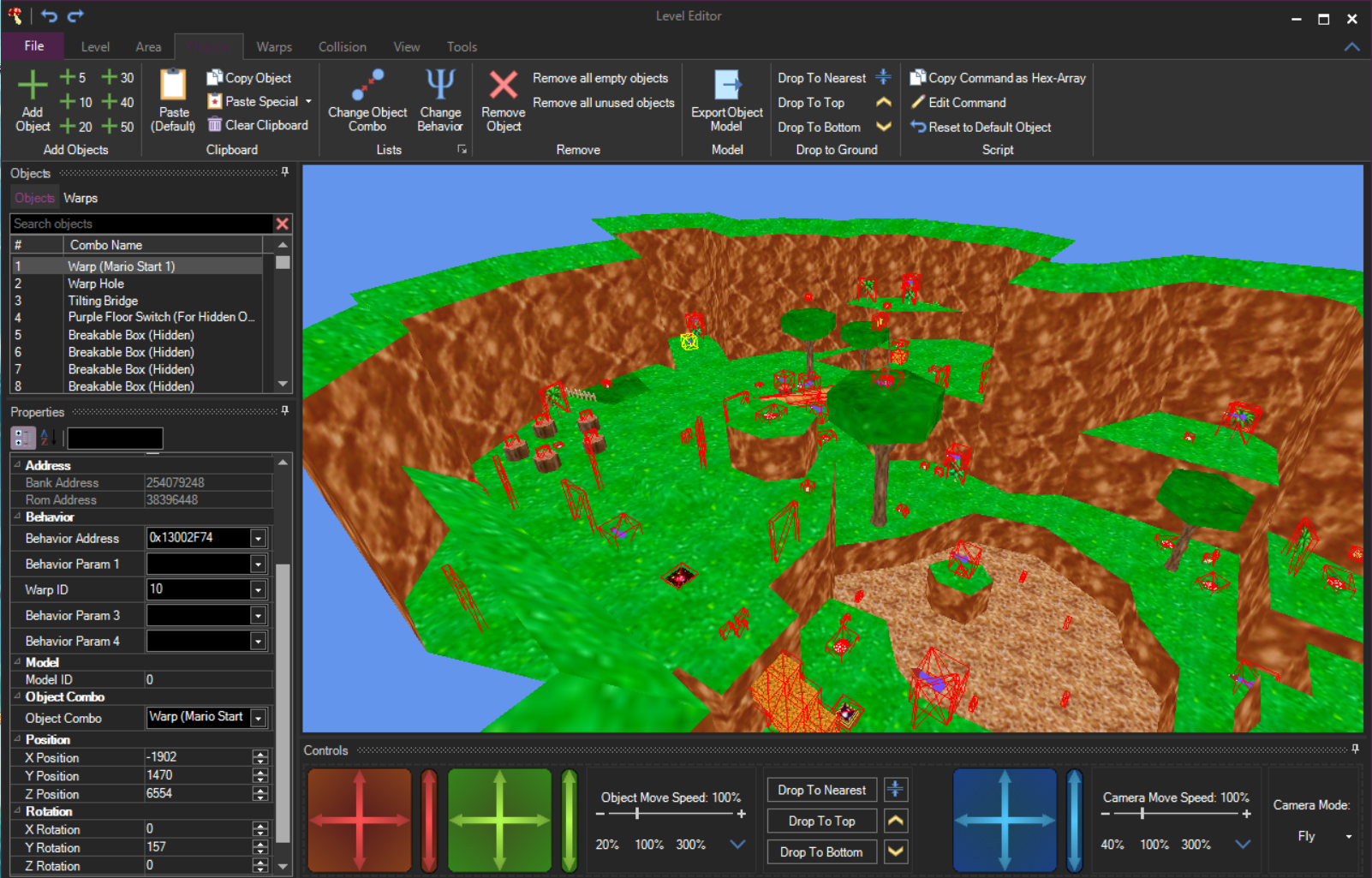
Task: Switch to the Level ribbon tab
Action: click(x=95, y=47)
